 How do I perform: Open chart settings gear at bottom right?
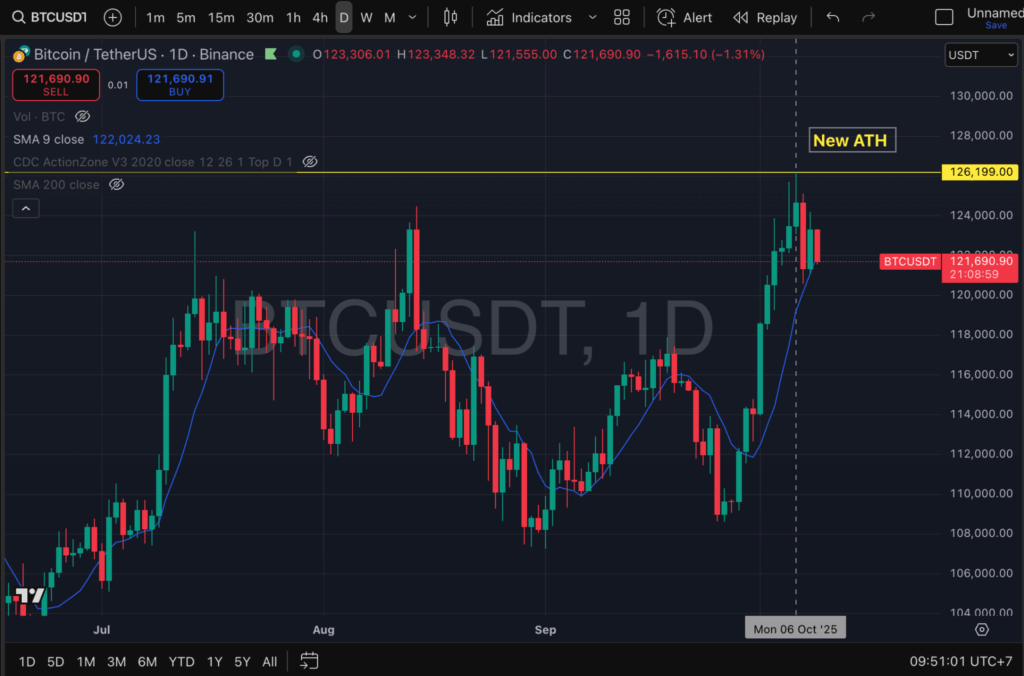coord(982,629)
